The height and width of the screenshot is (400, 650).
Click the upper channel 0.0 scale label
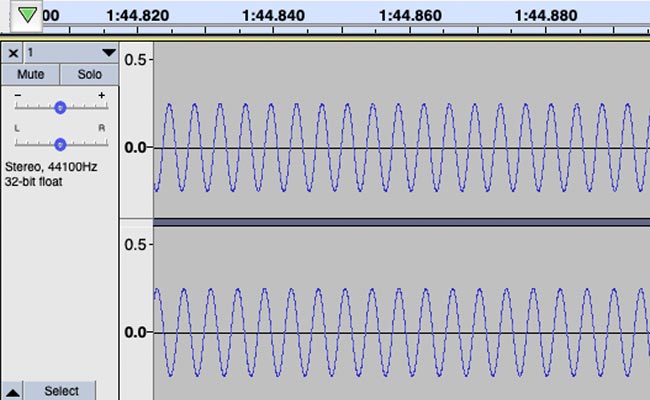click(x=135, y=147)
